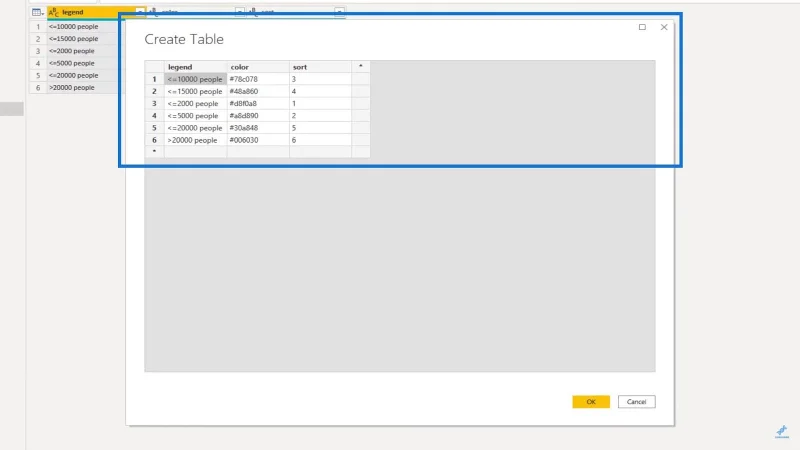This screenshot has height=450, width=800.
Task: Select row number 4 in background query grid
Action: coord(38,63)
